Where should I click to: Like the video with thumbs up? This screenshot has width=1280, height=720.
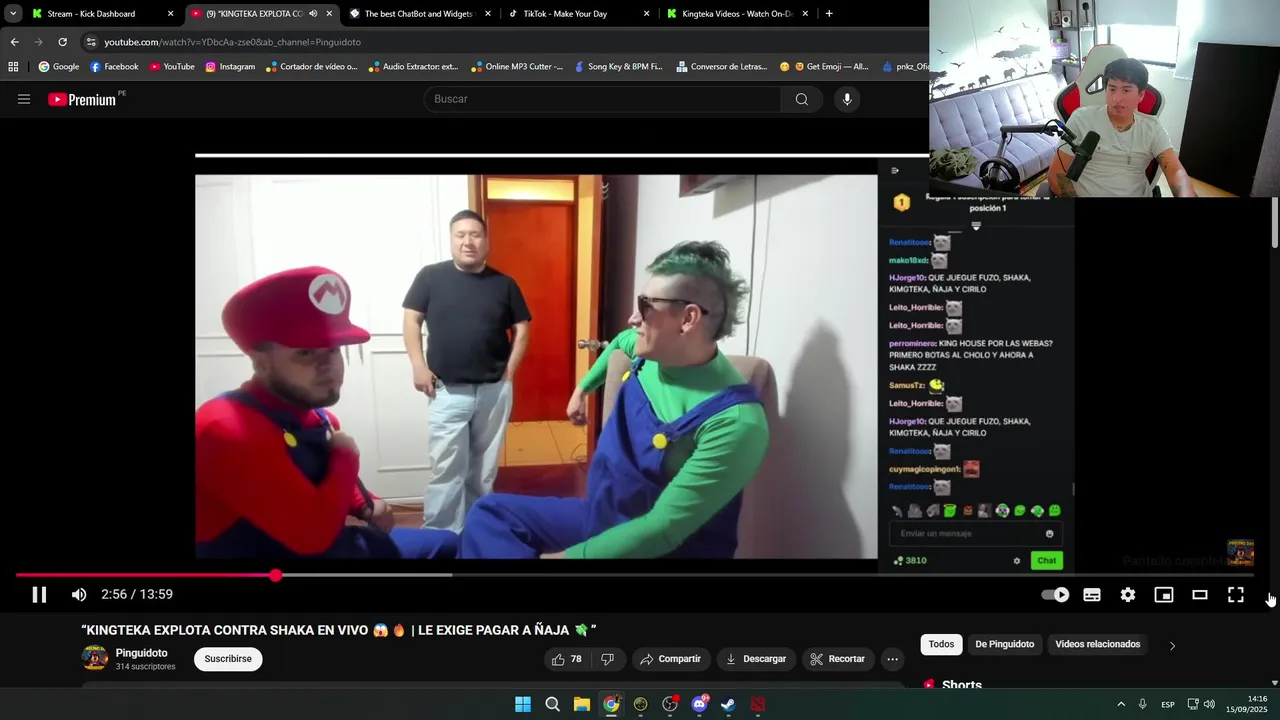coord(566,659)
